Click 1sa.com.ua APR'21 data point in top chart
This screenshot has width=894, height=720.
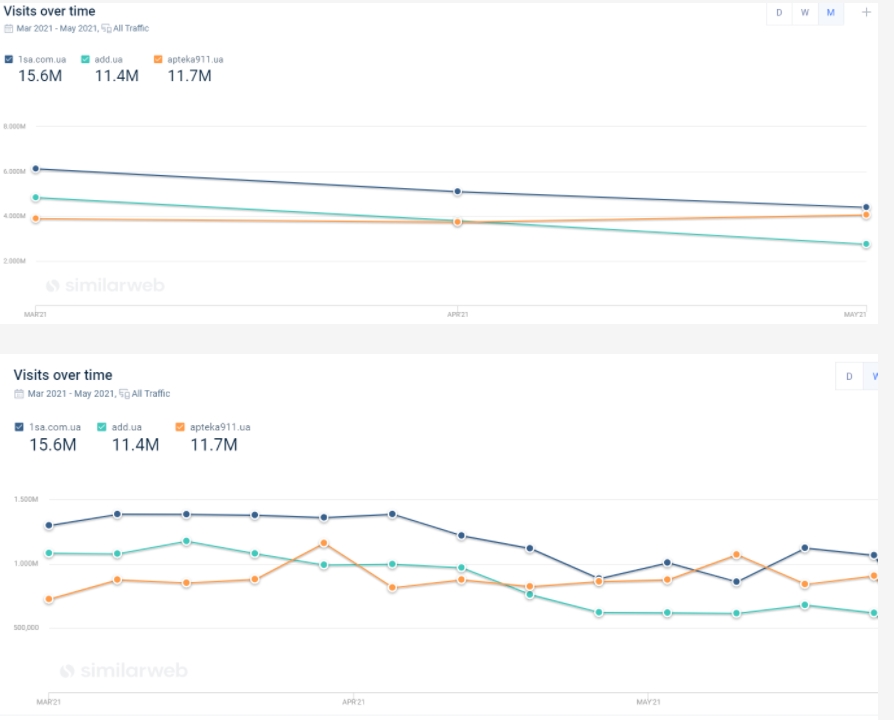click(x=457, y=192)
